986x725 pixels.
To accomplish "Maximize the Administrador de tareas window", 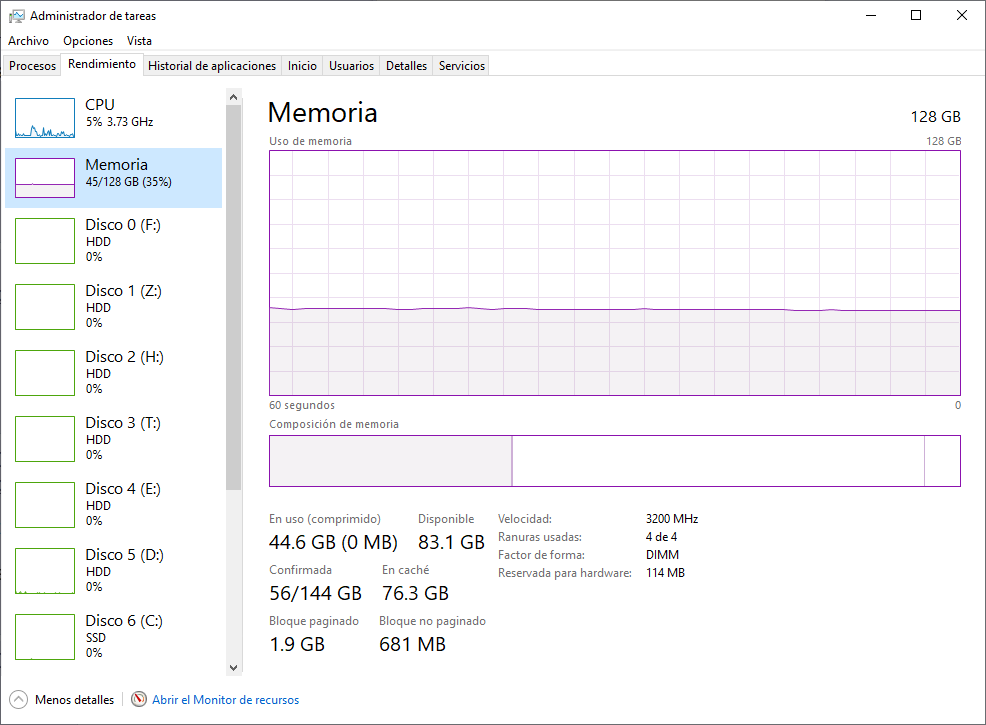I will (x=916, y=15).
